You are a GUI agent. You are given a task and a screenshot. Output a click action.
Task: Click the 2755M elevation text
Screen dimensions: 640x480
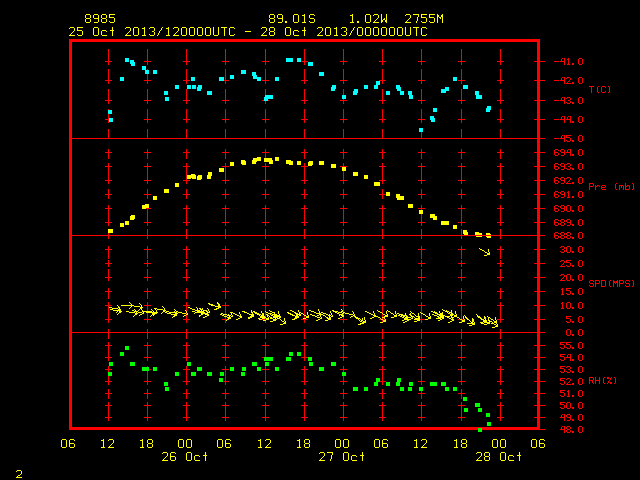tap(424, 19)
